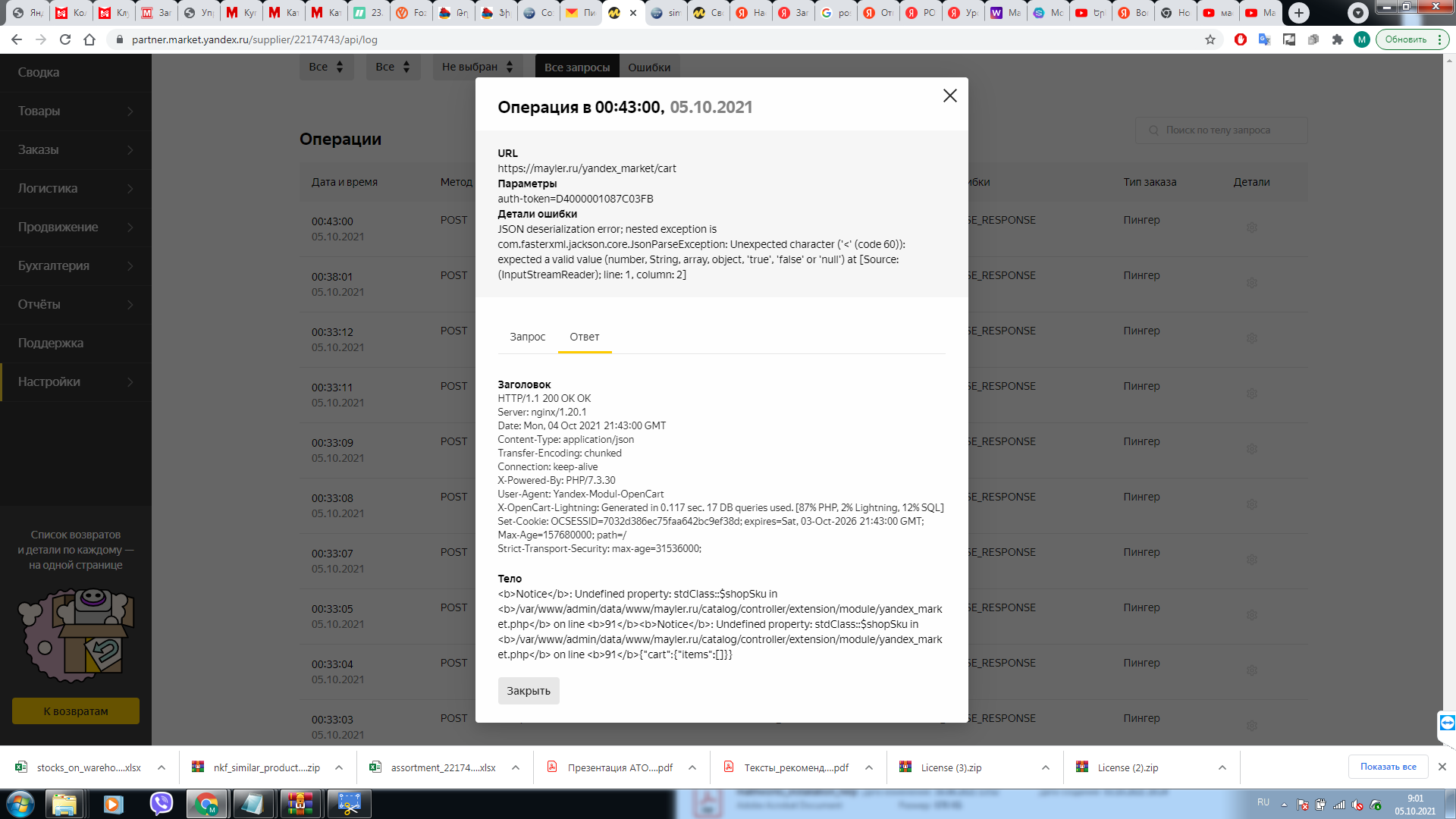Open the Не выбран dropdown
Screen dimensions: 1456x819
point(478,67)
